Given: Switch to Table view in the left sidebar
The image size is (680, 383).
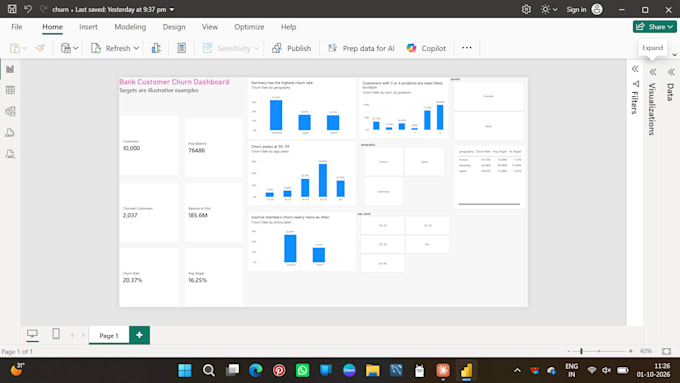Looking at the screenshot, I should point(10,90).
